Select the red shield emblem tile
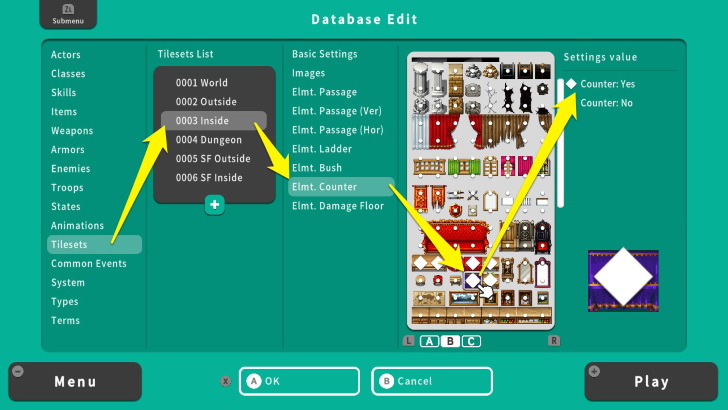The width and height of the screenshot is (728, 410). coord(456,210)
